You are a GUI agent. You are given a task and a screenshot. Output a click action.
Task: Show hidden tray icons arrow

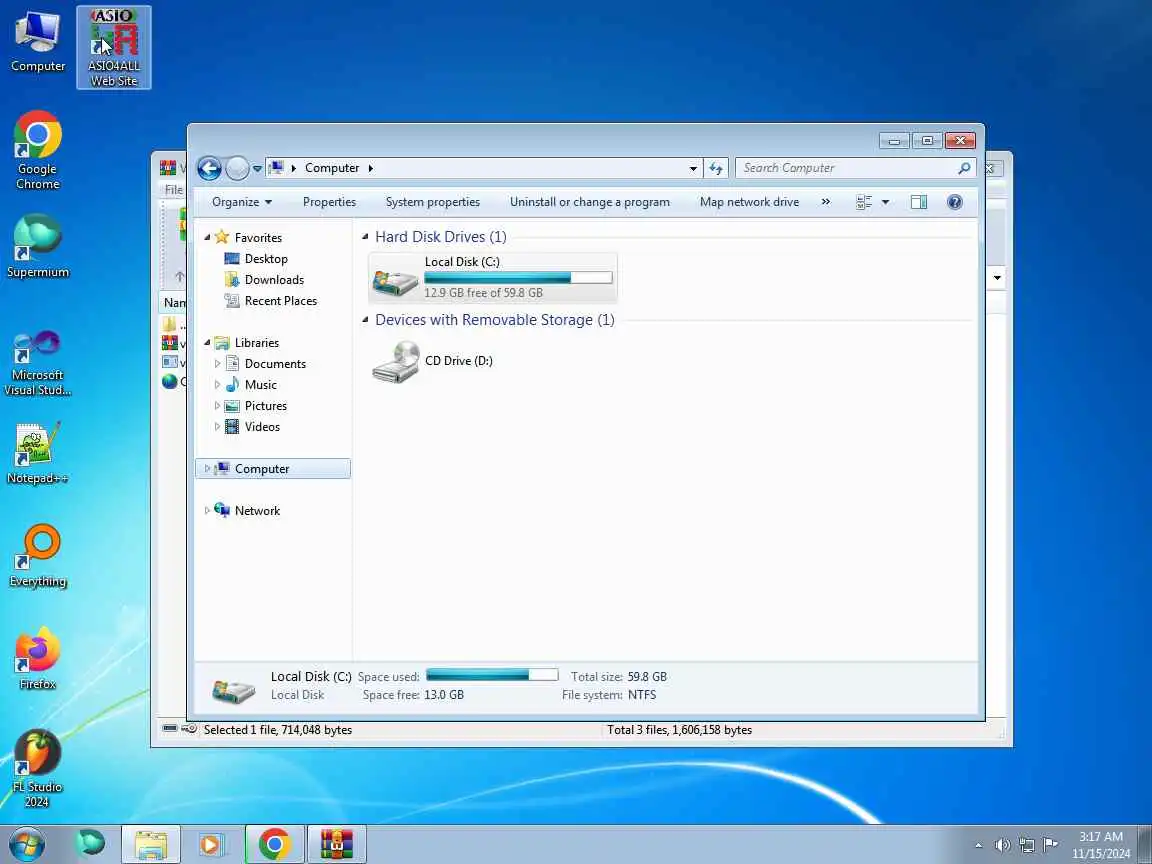(x=978, y=845)
